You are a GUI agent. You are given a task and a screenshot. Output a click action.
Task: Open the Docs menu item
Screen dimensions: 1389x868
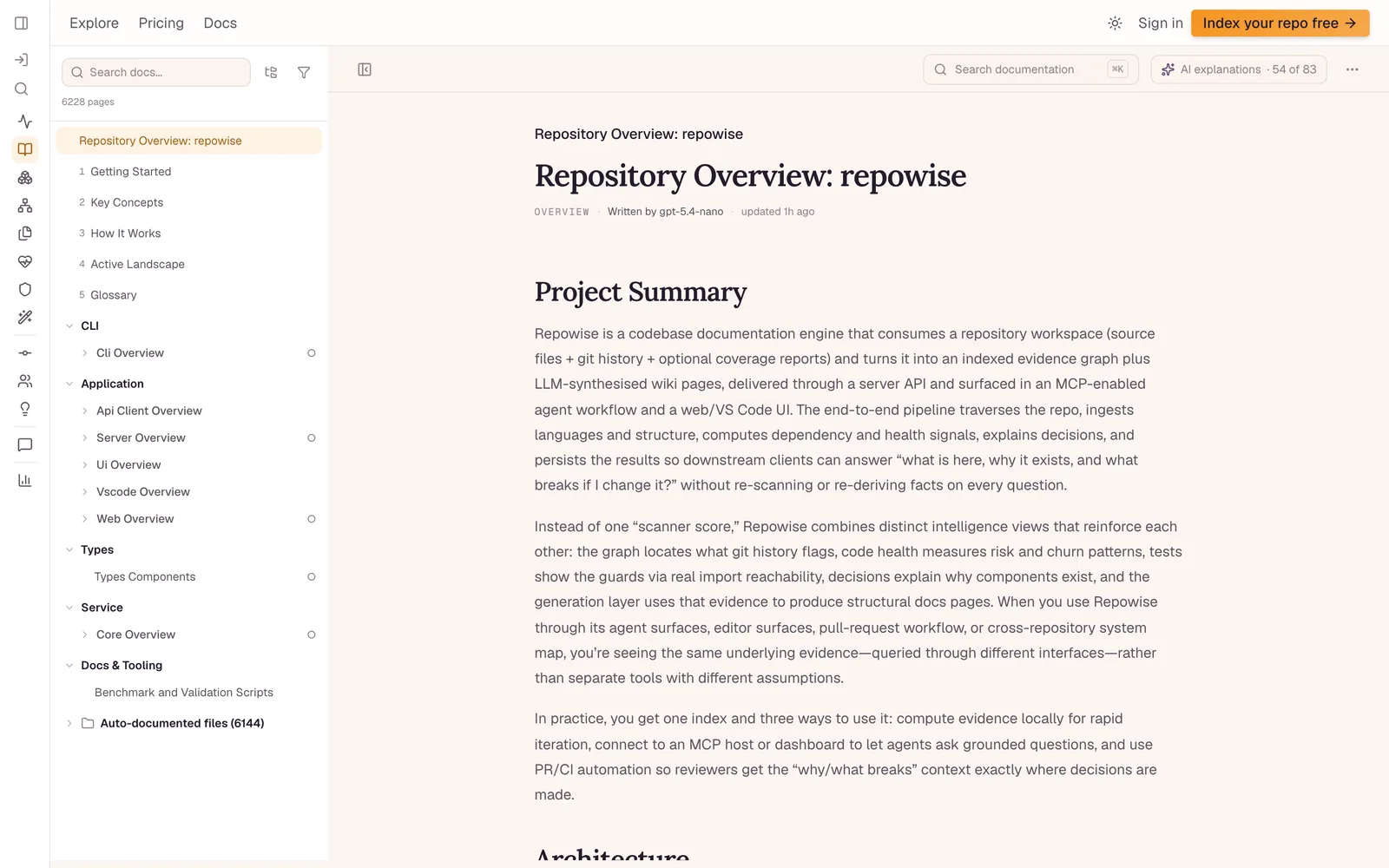tap(221, 23)
